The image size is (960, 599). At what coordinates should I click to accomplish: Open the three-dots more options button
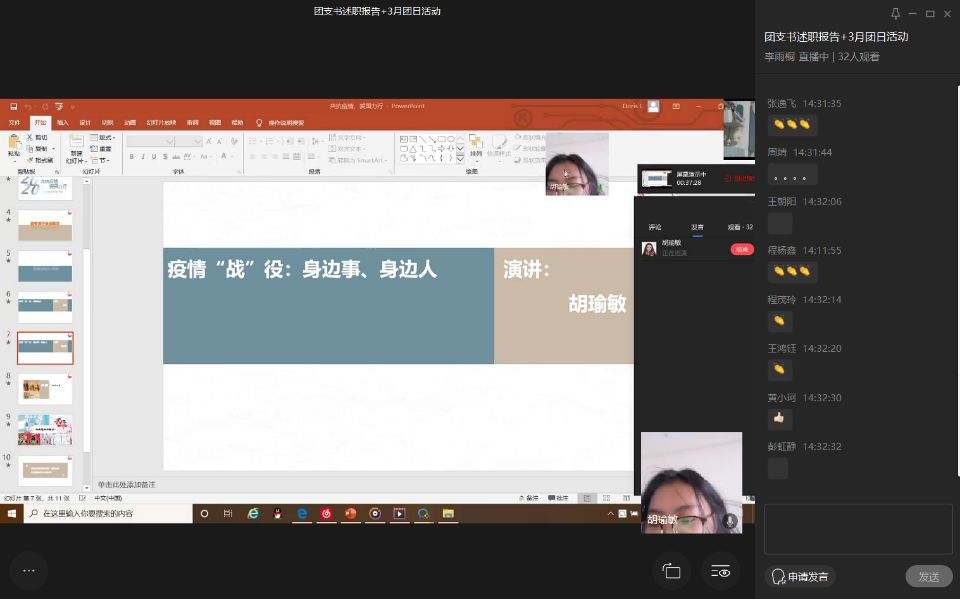click(28, 570)
